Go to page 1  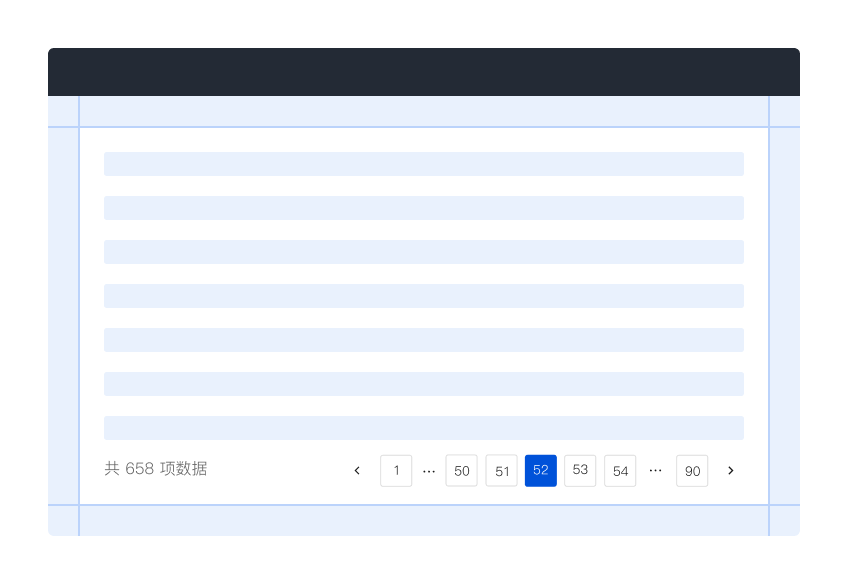(x=396, y=470)
